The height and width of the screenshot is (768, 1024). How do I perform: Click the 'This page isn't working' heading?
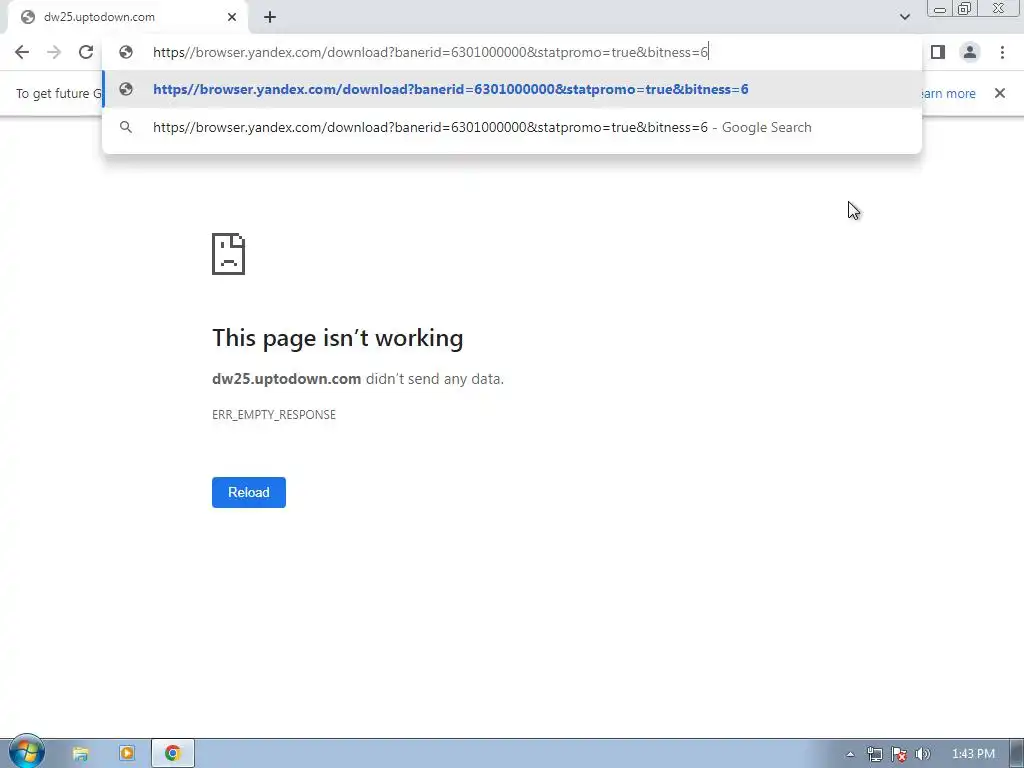tap(338, 338)
